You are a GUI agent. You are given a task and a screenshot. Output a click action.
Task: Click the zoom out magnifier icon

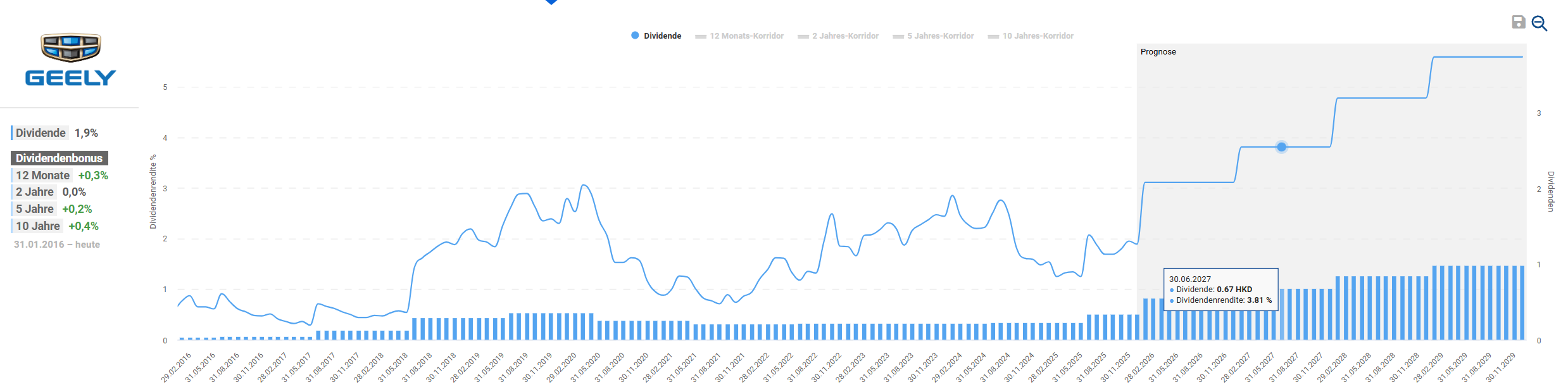pyautogui.click(x=1539, y=23)
